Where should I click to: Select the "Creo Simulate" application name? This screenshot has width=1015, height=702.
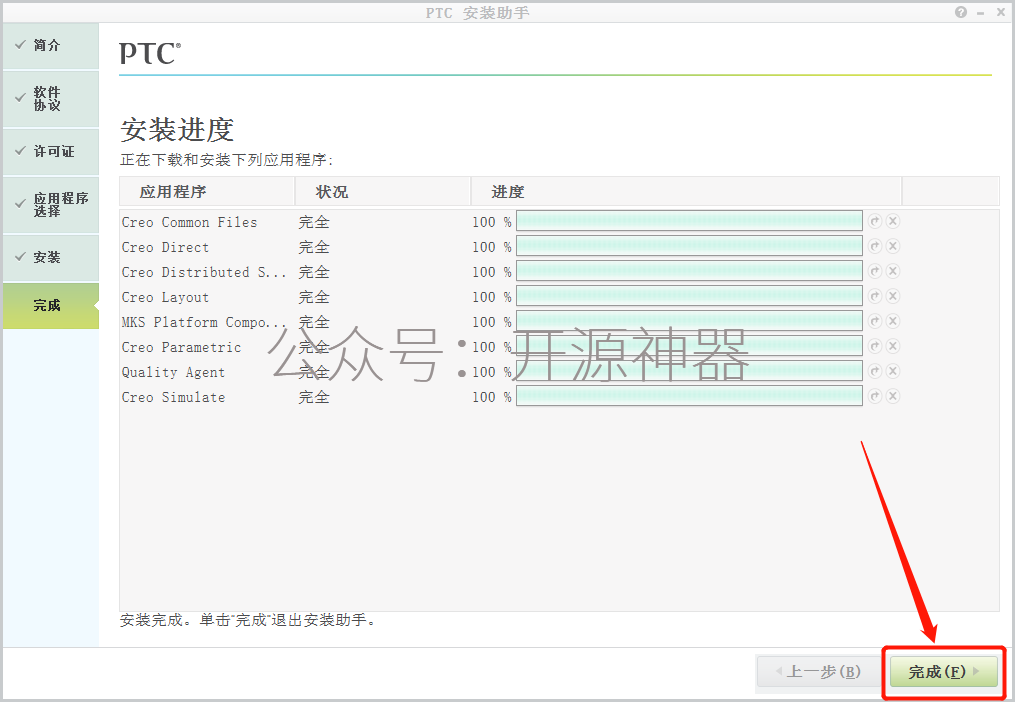click(x=173, y=397)
